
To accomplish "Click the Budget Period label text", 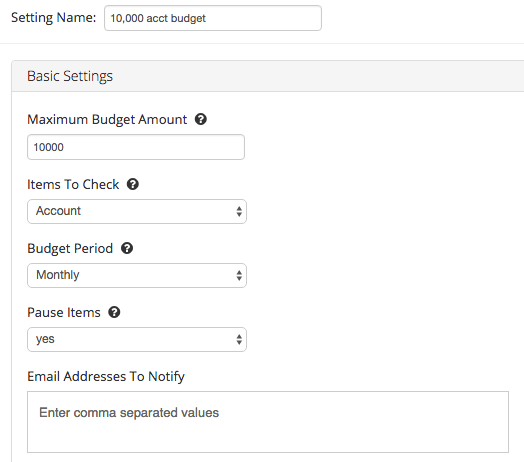I will (70, 249).
